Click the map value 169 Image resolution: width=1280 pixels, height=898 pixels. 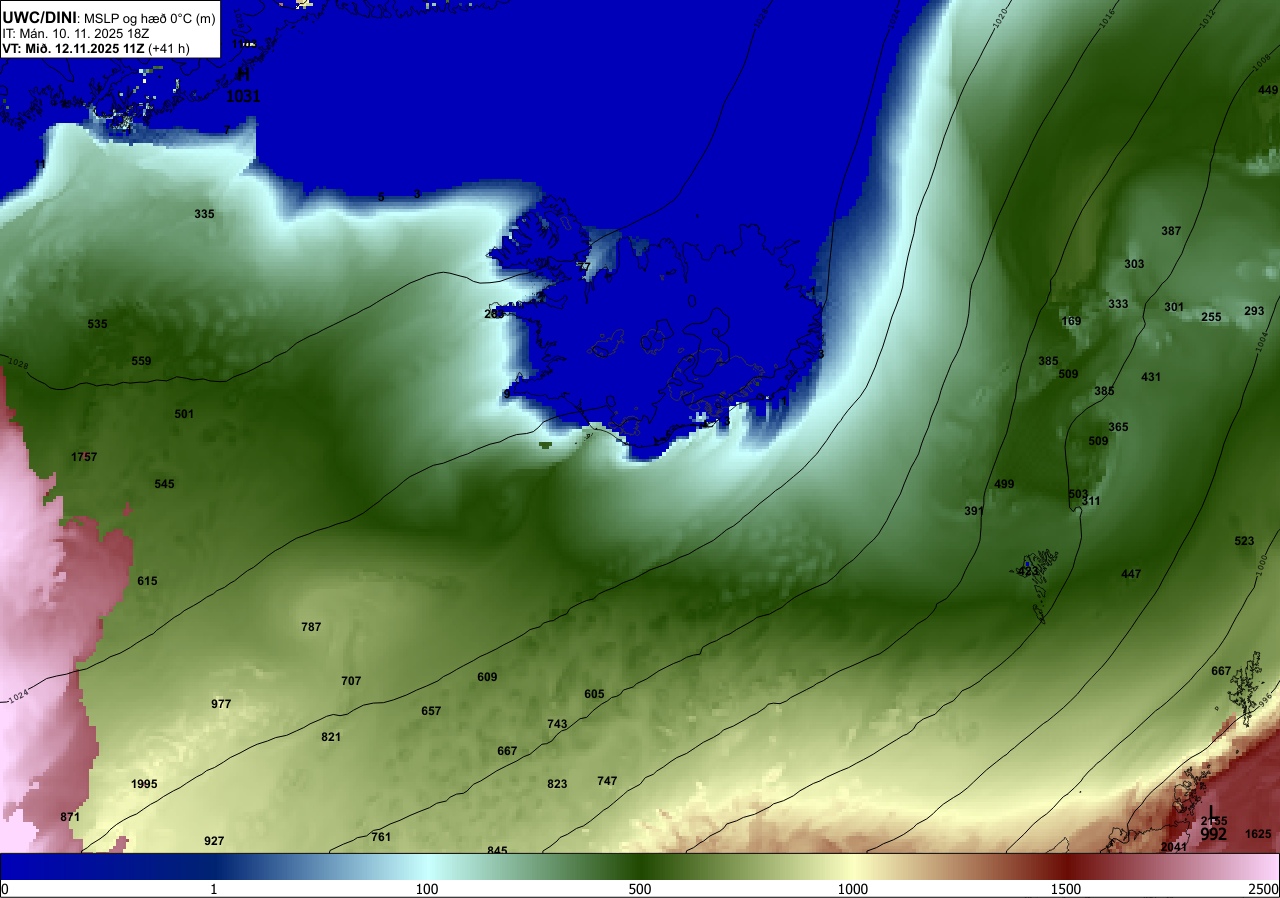1071,321
